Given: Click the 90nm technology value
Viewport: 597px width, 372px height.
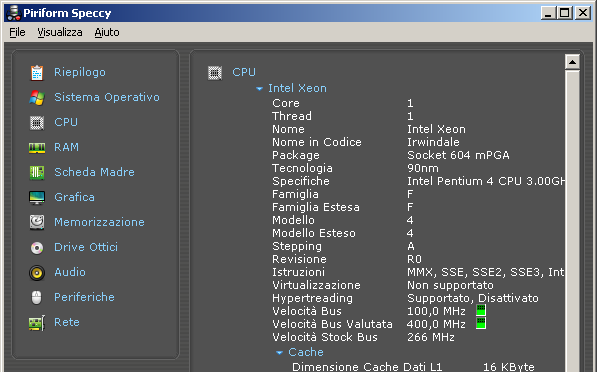Looking at the screenshot, I should point(423,168).
